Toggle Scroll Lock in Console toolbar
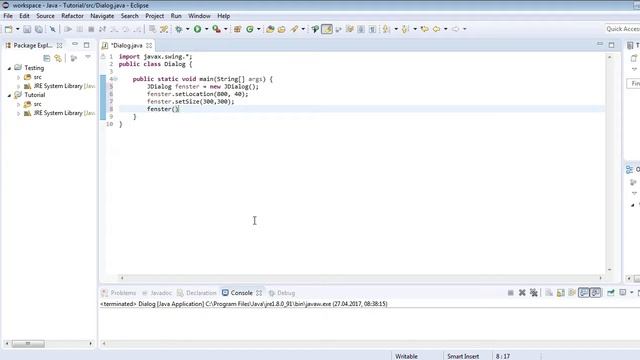Image resolution: width=640 pixels, height=360 pixels. [x=560, y=293]
